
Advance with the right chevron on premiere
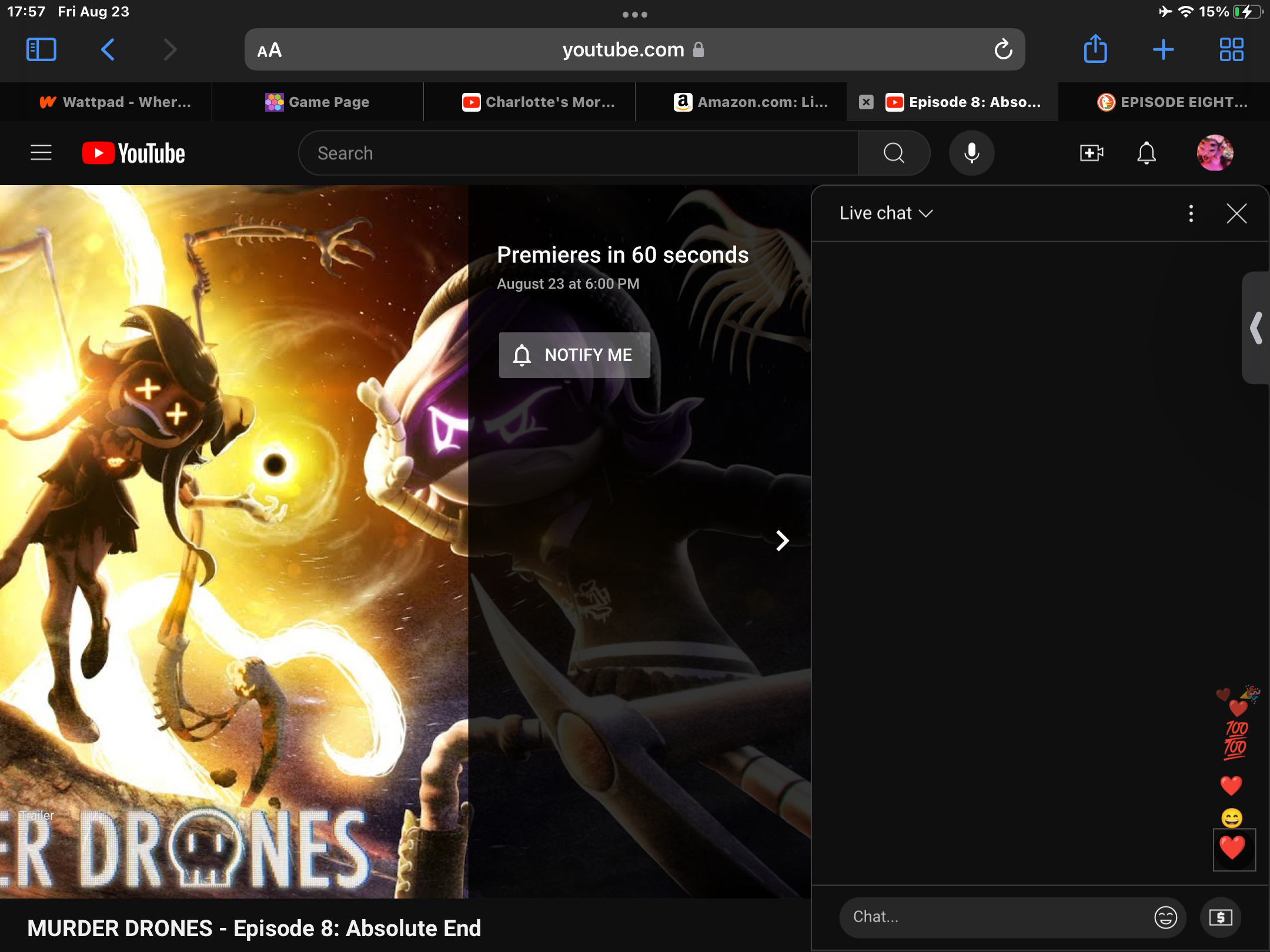tap(782, 541)
